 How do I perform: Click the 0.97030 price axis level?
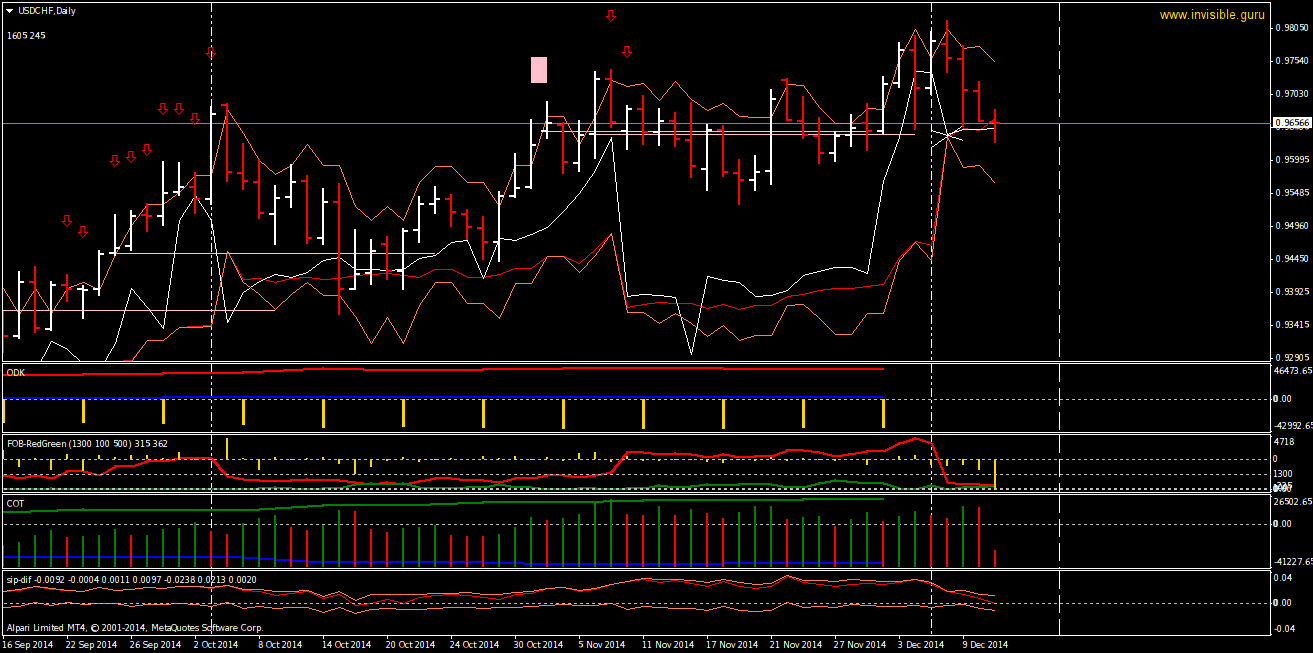coord(1291,94)
